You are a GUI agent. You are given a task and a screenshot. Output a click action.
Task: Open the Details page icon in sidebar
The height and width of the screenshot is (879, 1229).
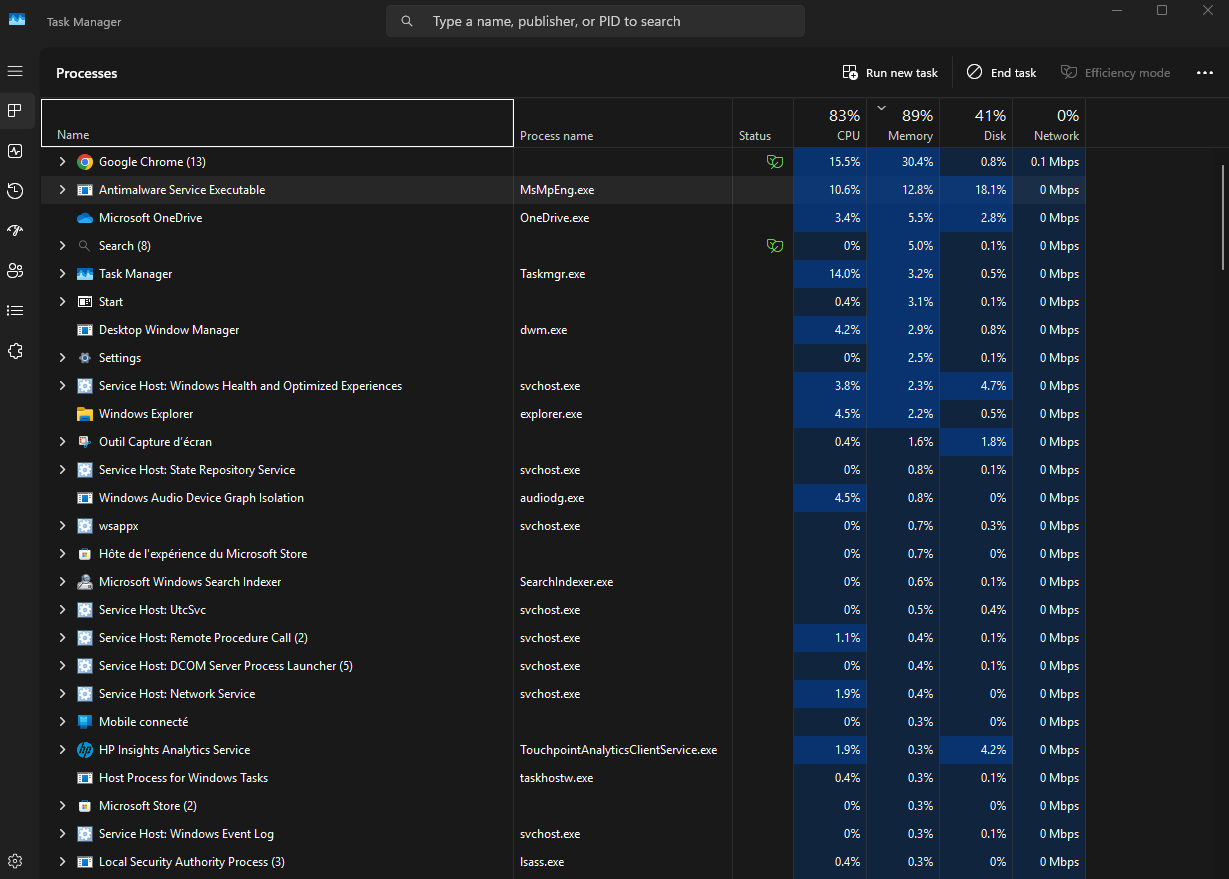click(15, 311)
